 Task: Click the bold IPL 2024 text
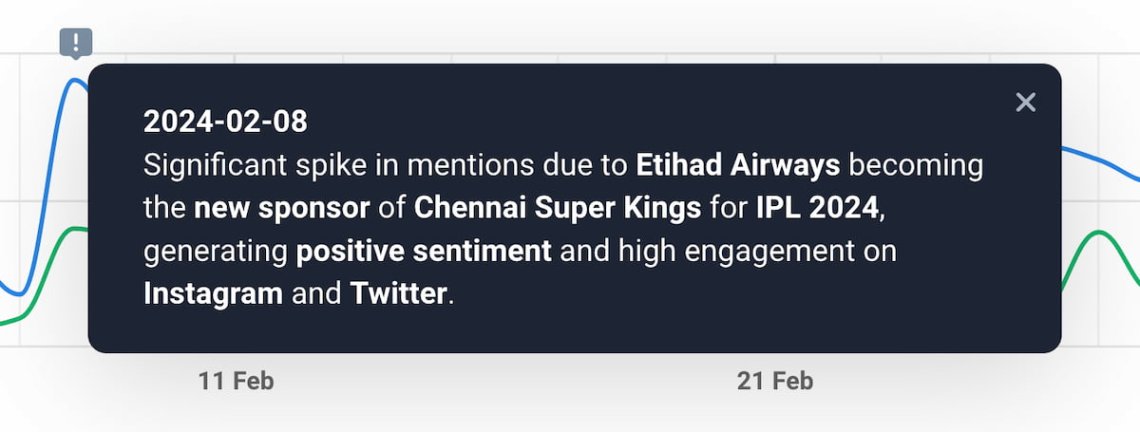pos(818,208)
